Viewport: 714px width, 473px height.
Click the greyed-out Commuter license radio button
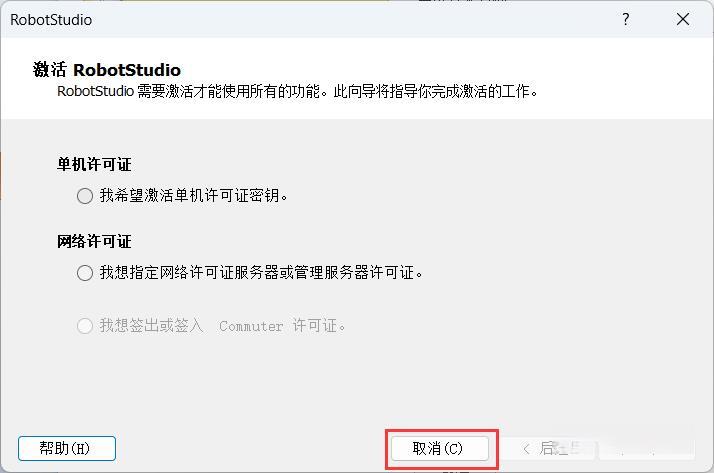click(85, 326)
